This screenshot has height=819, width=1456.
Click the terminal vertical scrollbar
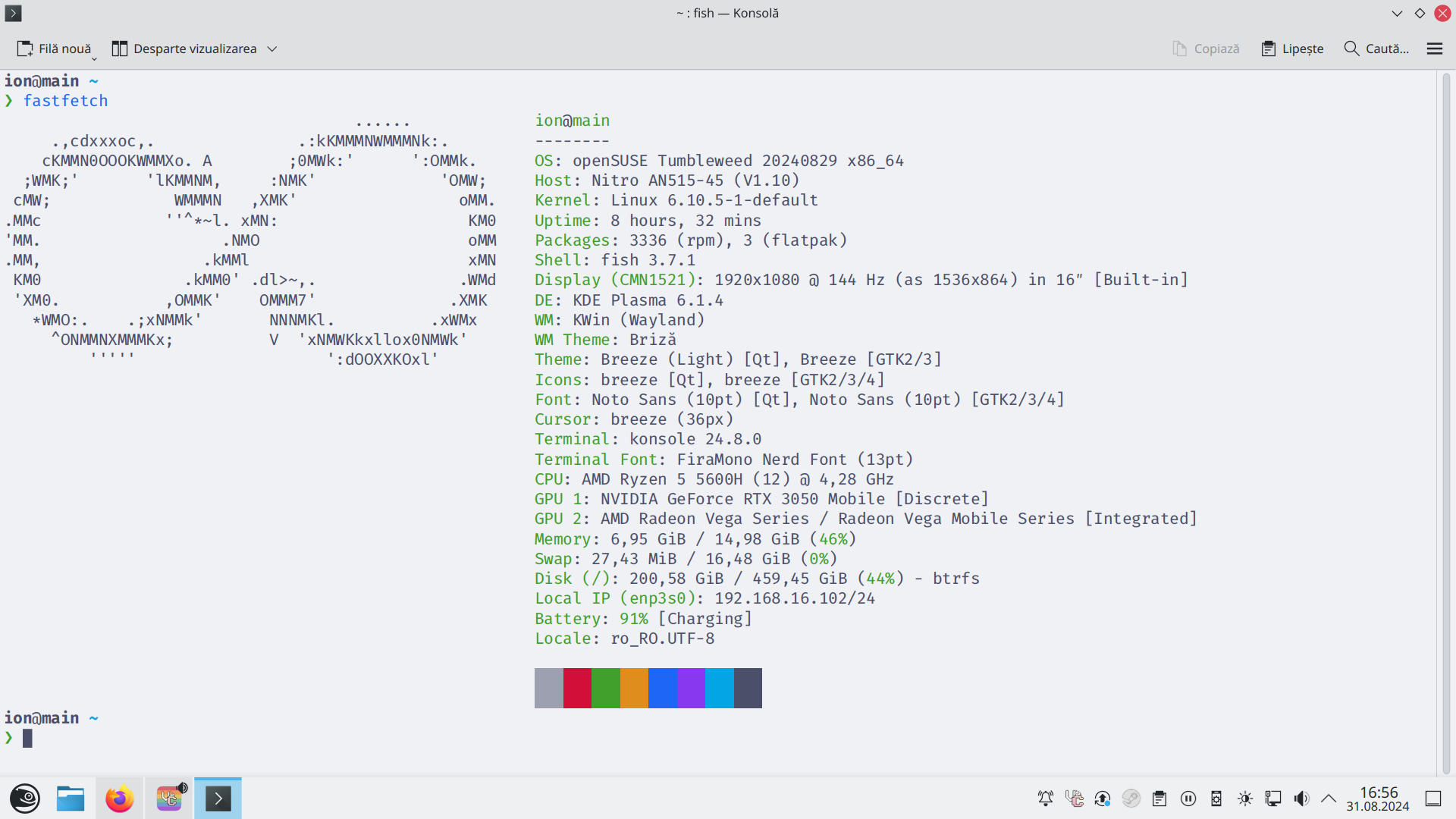1446,421
